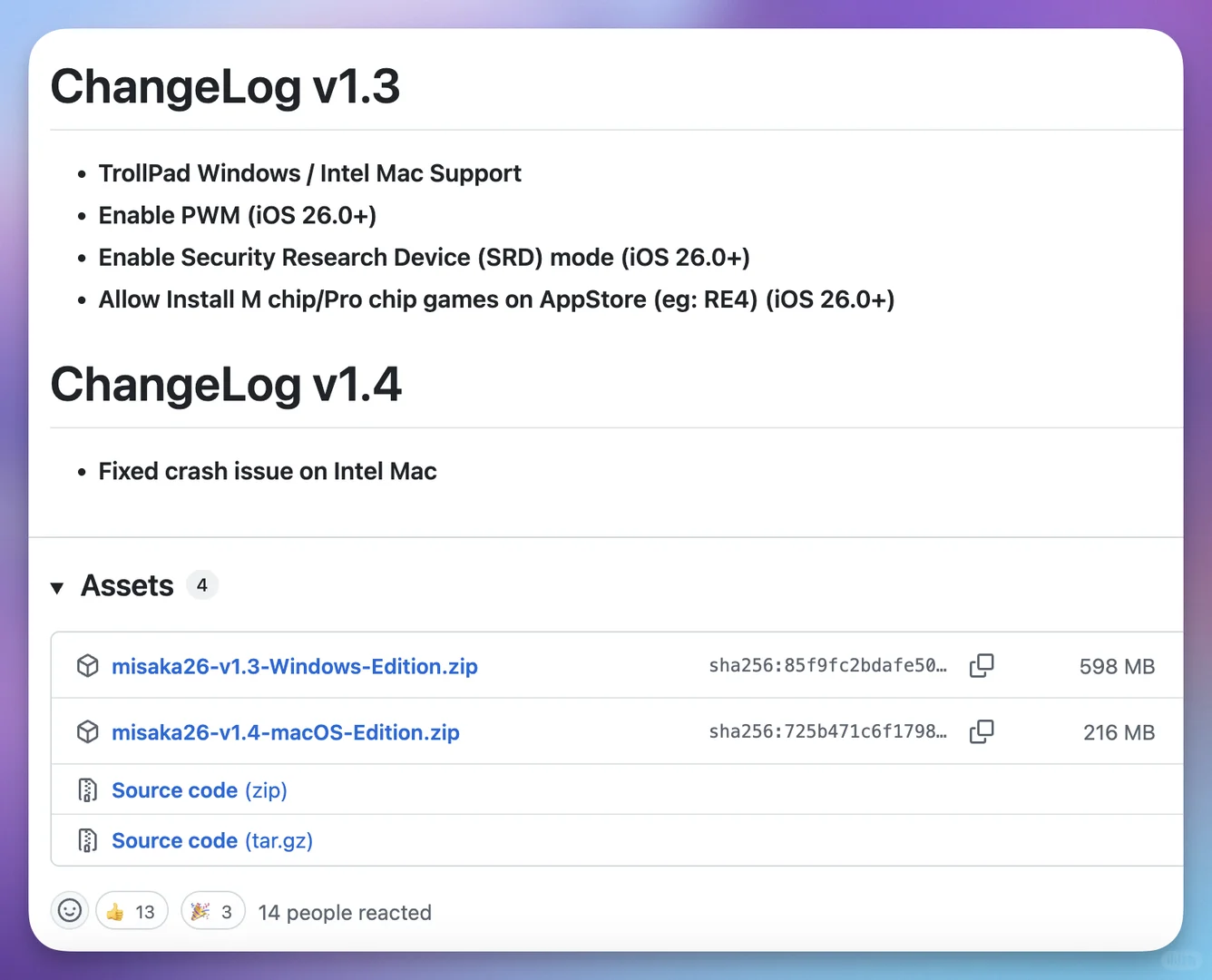Toggle the party popper reaction with 3
Viewport: 1212px width, 980px height.
[213, 911]
